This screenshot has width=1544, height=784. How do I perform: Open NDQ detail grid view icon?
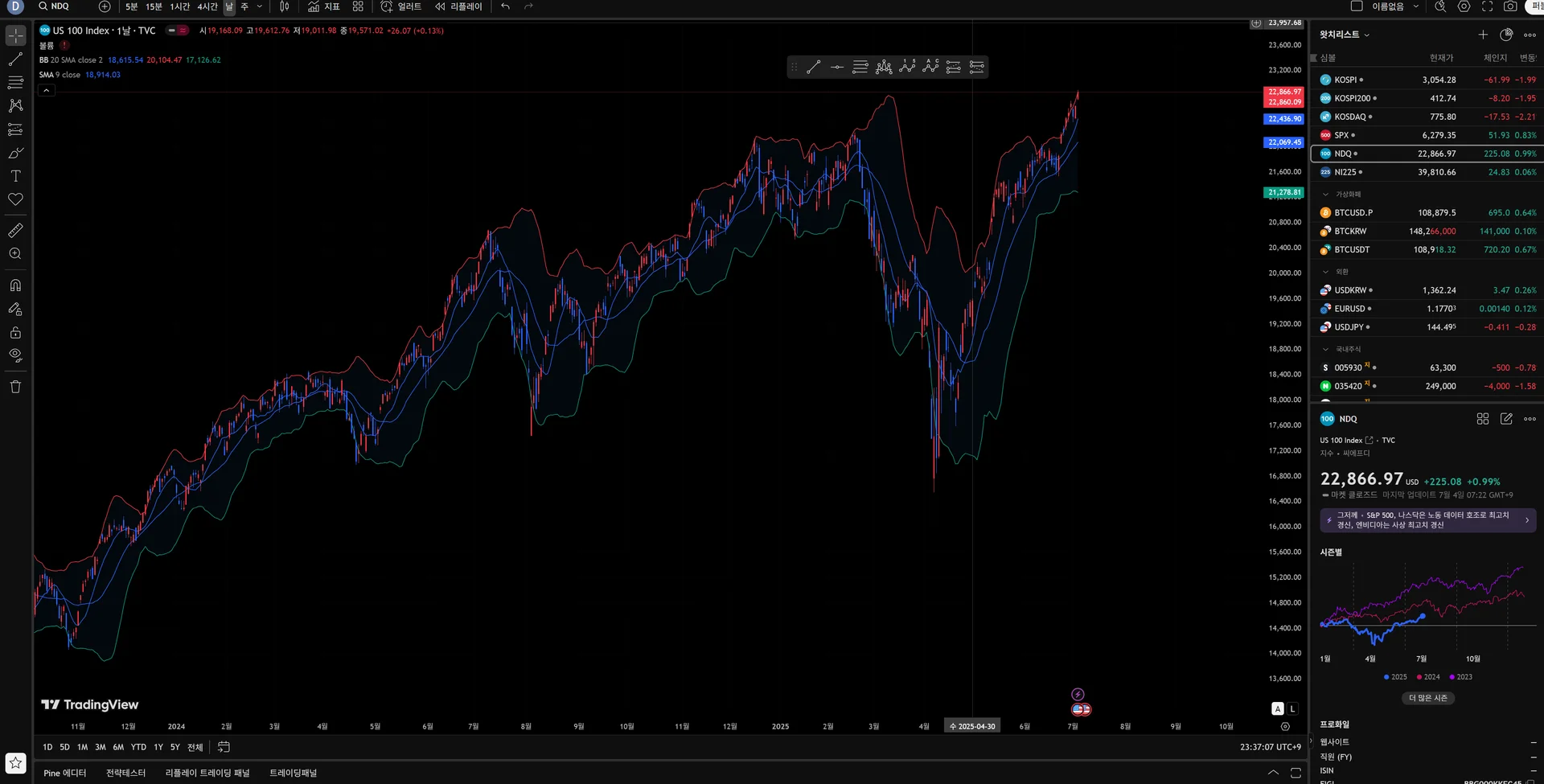(x=1483, y=419)
